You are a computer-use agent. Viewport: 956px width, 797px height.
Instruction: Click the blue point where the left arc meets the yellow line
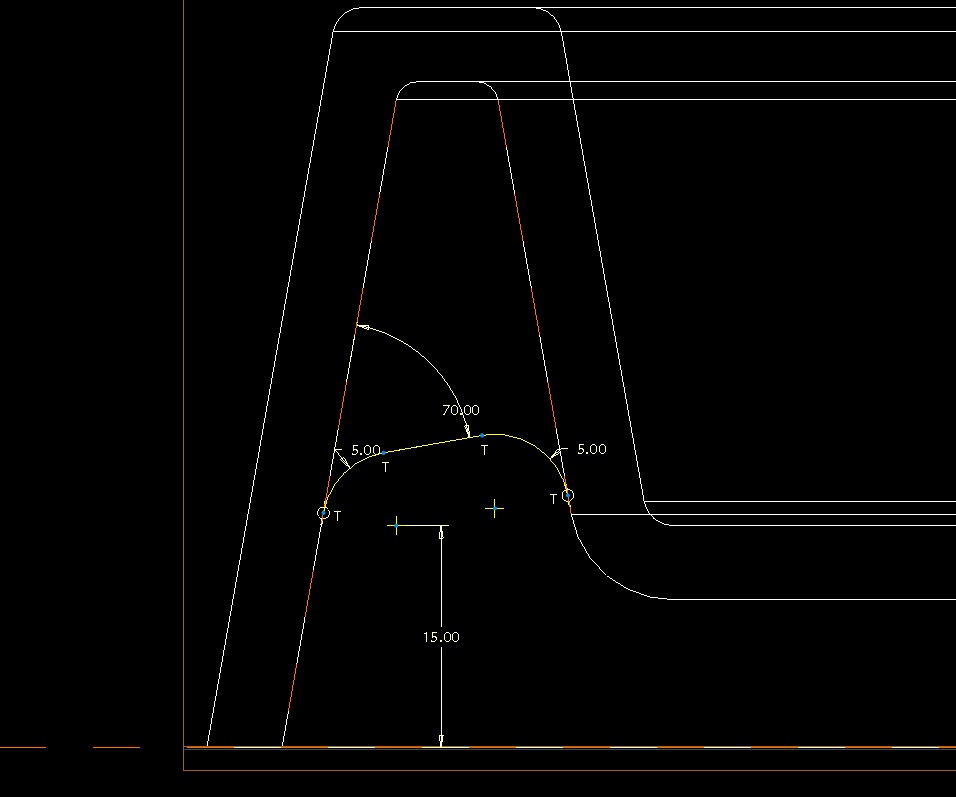(x=383, y=453)
